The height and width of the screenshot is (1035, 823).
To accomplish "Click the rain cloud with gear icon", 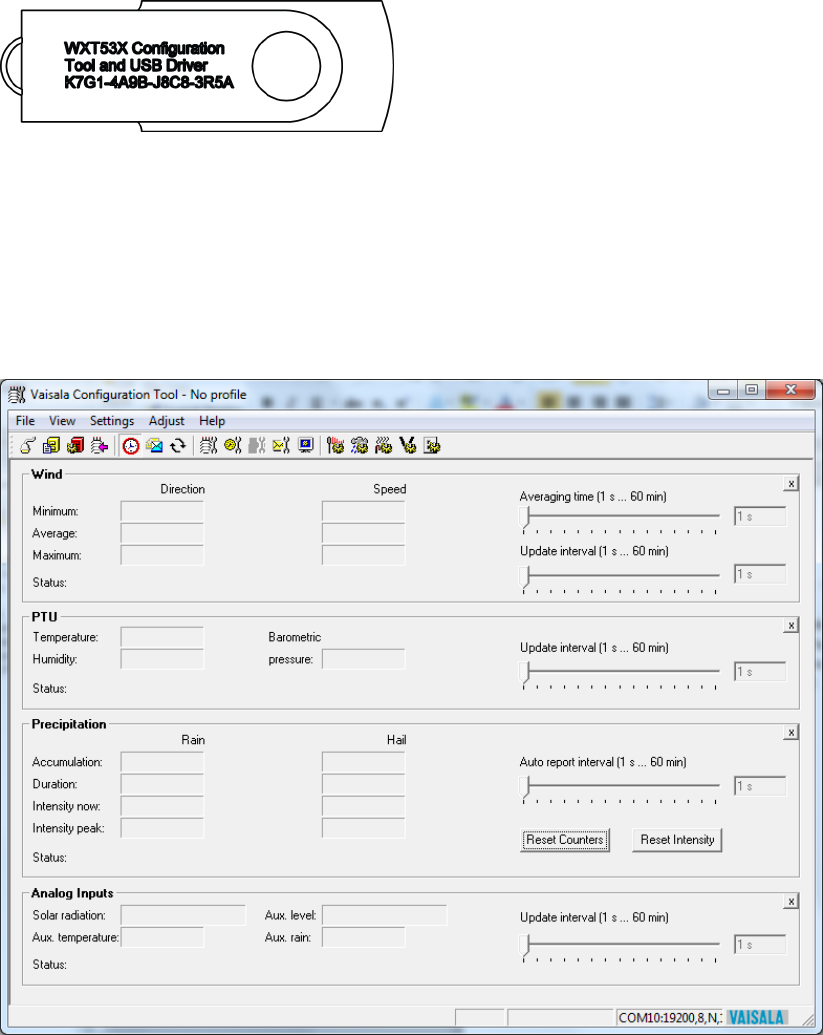I will (x=360, y=446).
